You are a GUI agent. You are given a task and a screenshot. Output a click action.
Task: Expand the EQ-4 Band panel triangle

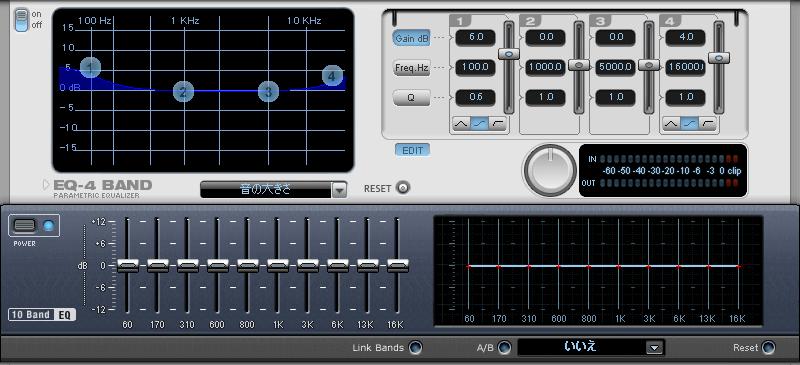(46, 185)
